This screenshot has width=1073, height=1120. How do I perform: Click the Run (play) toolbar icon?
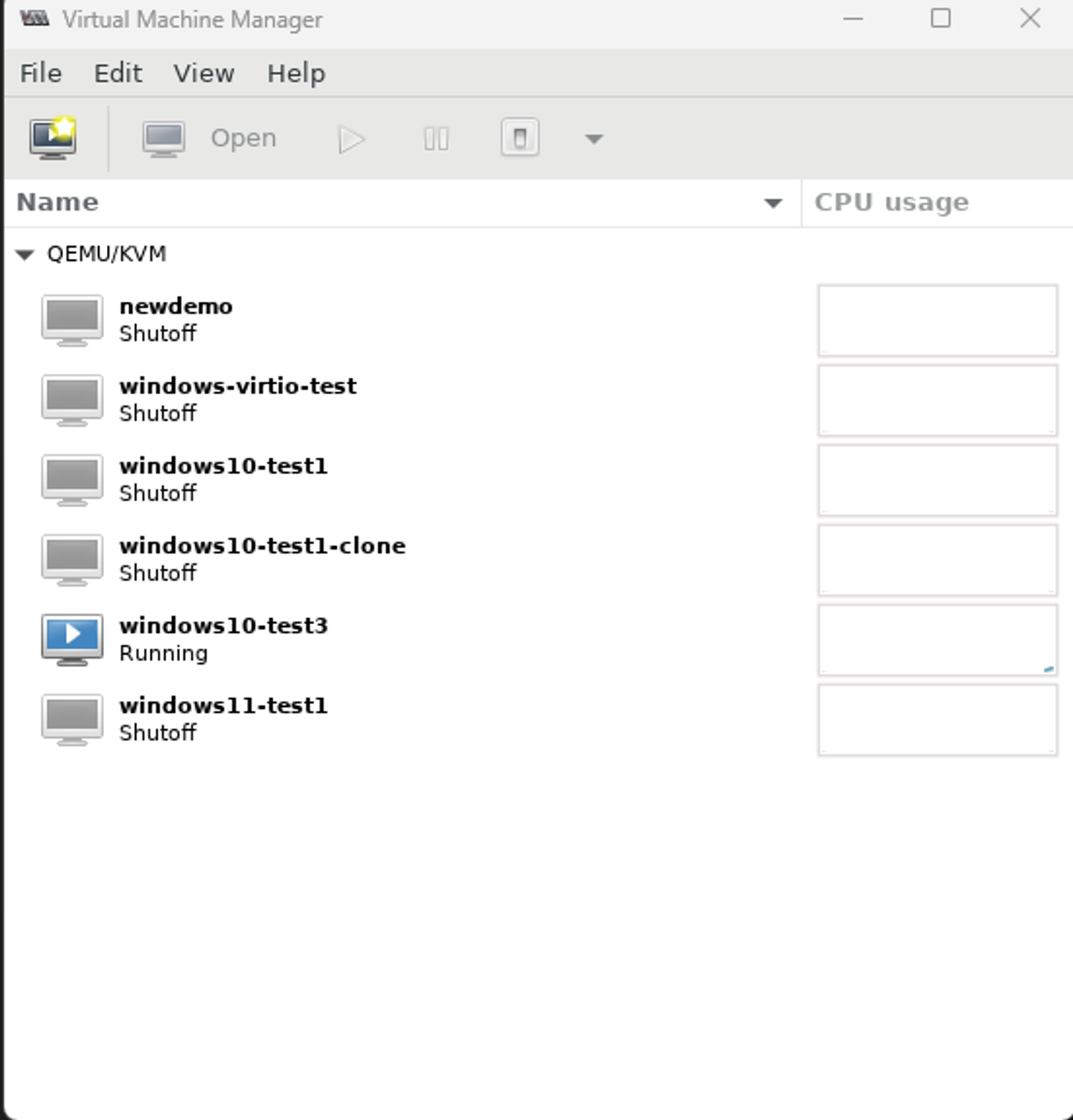pyautogui.click(x=351, y=139)
